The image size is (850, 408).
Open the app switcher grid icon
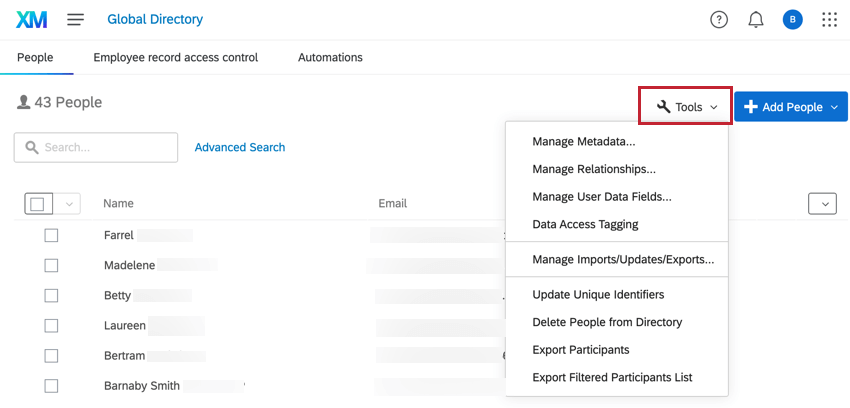[829, 19]
